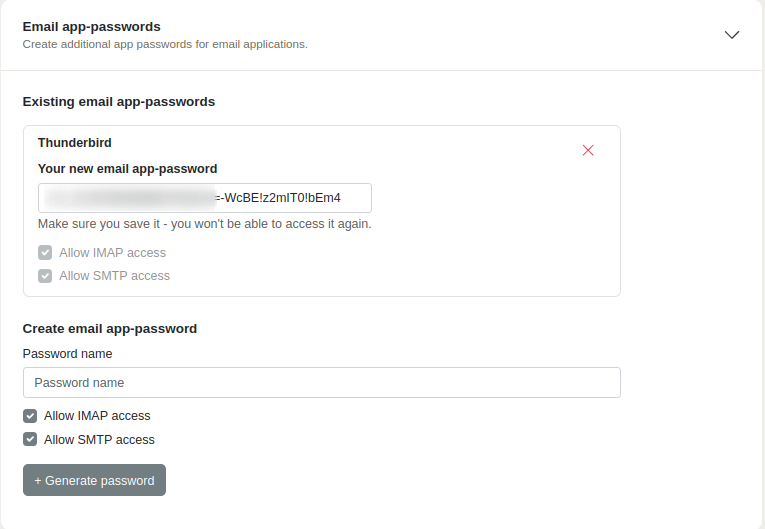765x529 pixels.
Task: Tick the checkbox beside Allow SMTP access under Create
Action: point(30,440)
